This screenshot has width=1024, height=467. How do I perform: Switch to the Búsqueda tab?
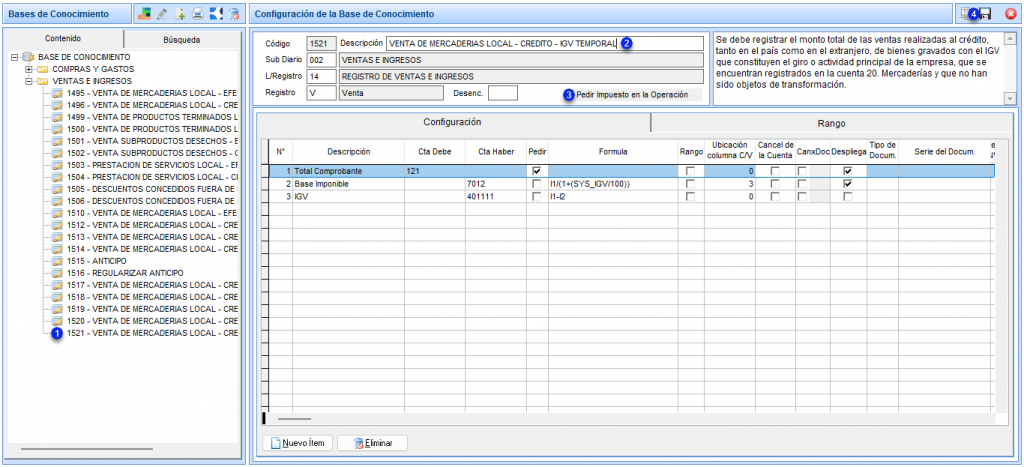[182, 39]
